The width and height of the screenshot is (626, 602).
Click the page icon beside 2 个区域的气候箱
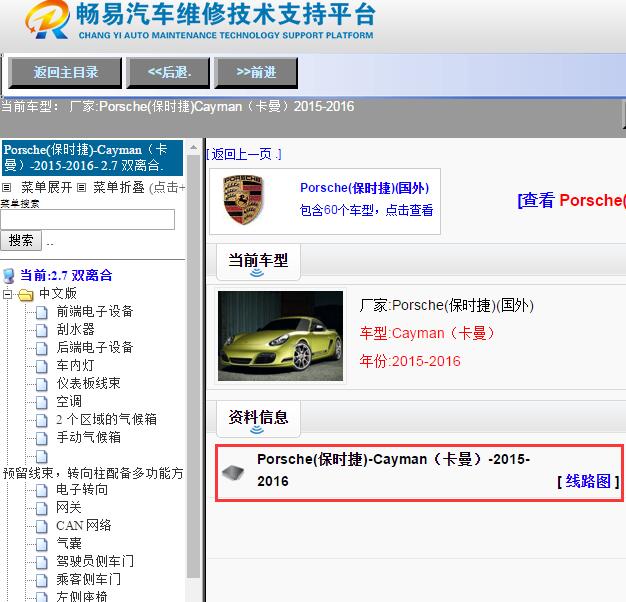click(42, 420)
